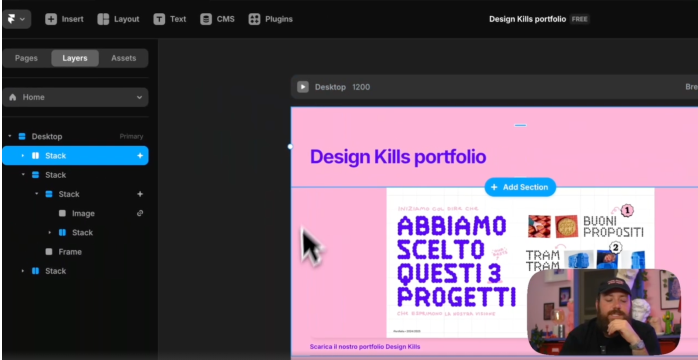
Task: Select the Design Kills portfolio heading on canvas
Action: [398, 157]
